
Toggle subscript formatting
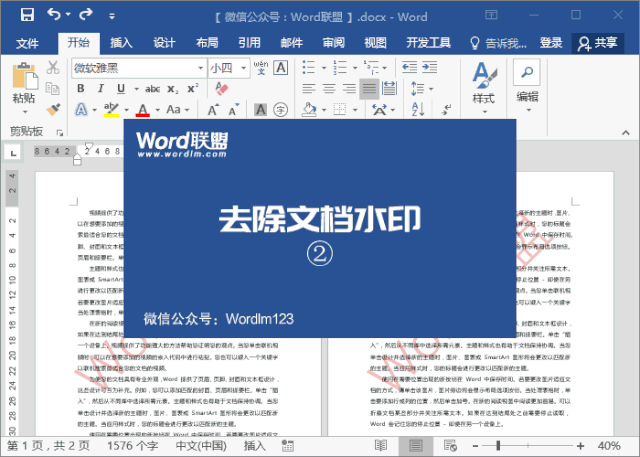(x=173, y=89)
